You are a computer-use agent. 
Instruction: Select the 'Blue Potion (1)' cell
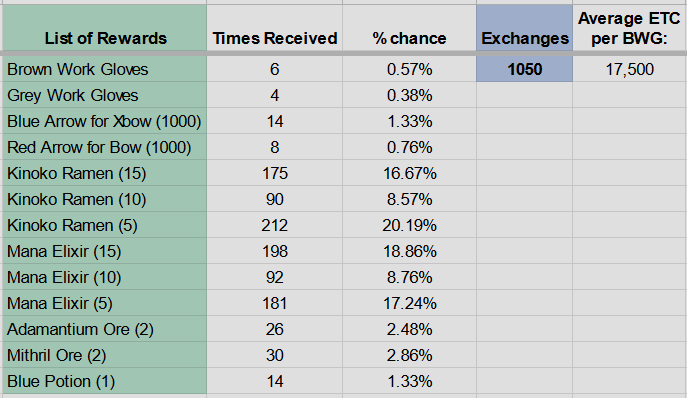pyautogui.click(x=105, y=381)
